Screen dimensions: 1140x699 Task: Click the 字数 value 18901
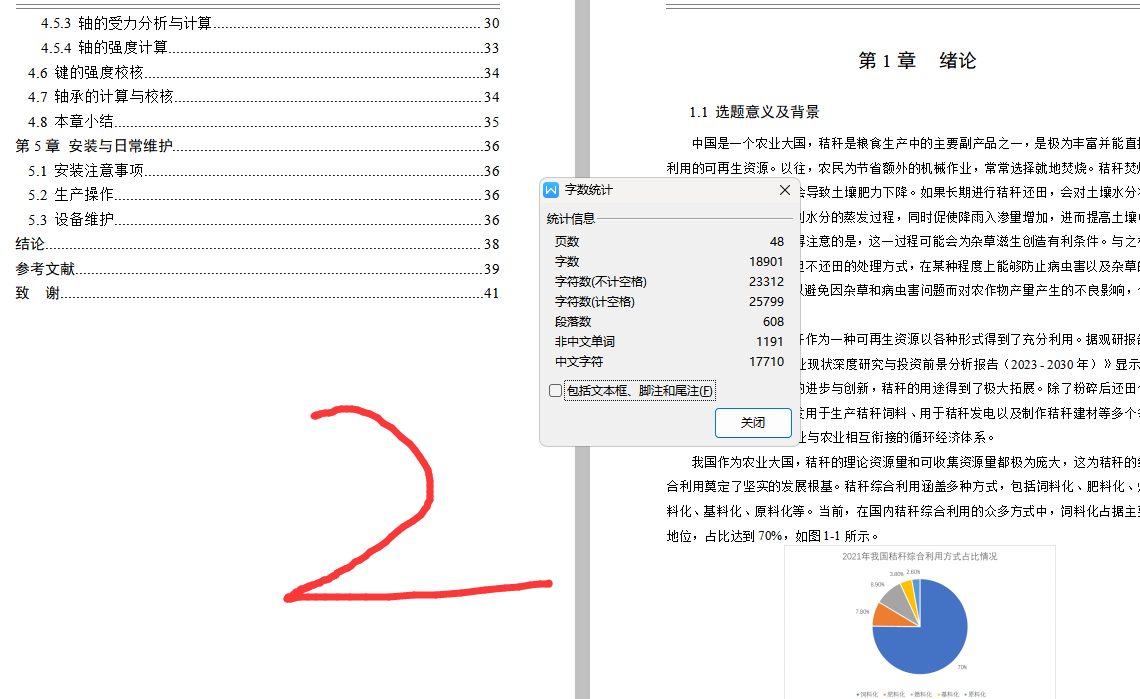766,262
